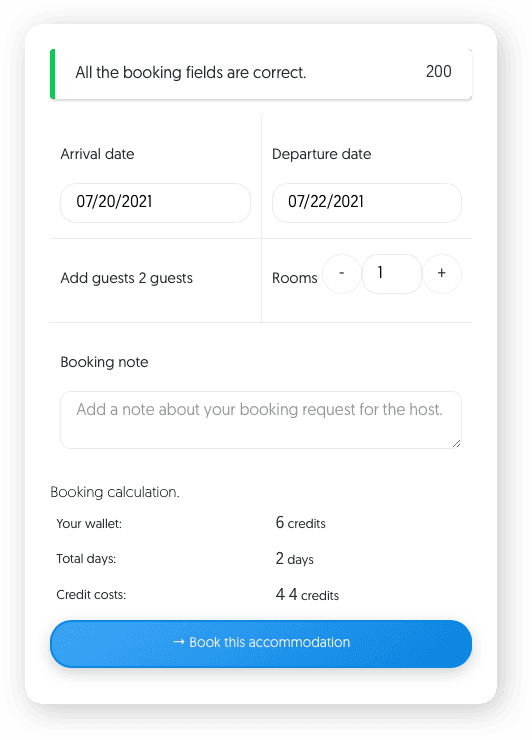Viewport: 532px width, 740px height.
Task: Book this accommodation
Action: coord(261,644)
